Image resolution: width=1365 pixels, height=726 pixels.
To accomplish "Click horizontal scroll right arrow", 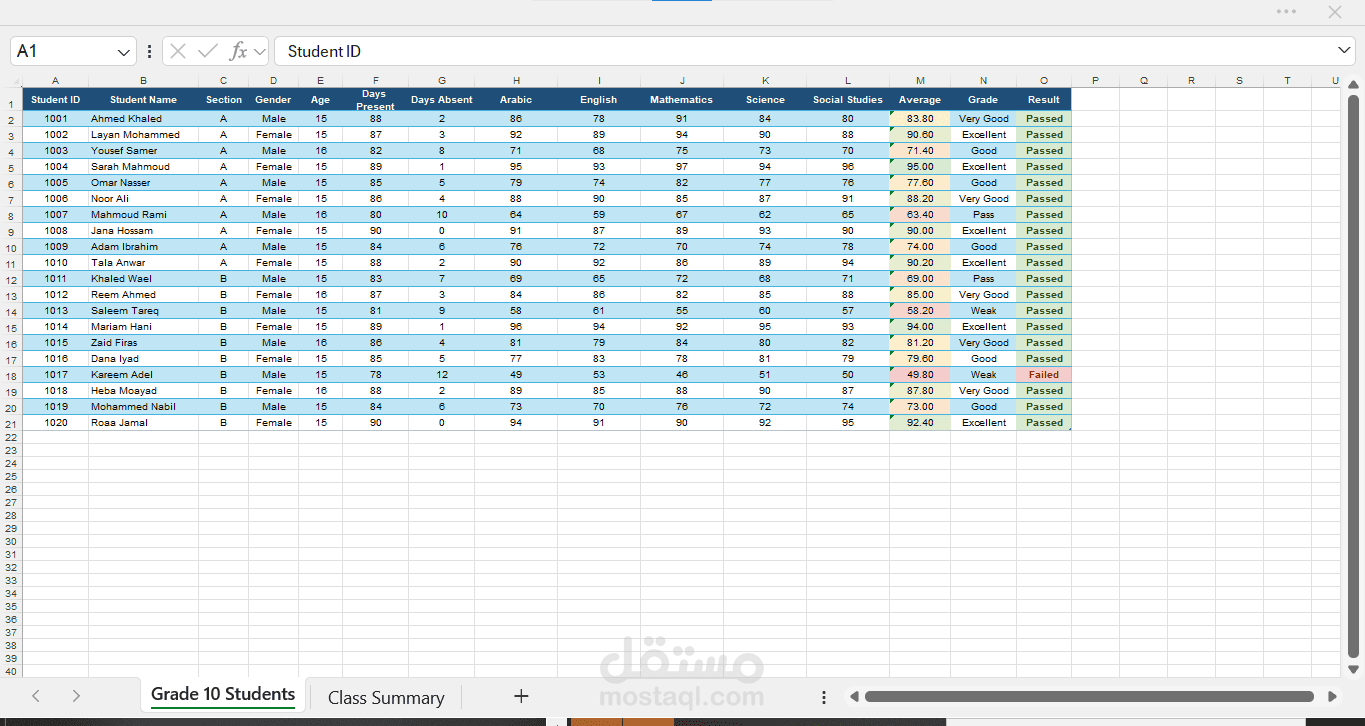I will [1332, 697].
